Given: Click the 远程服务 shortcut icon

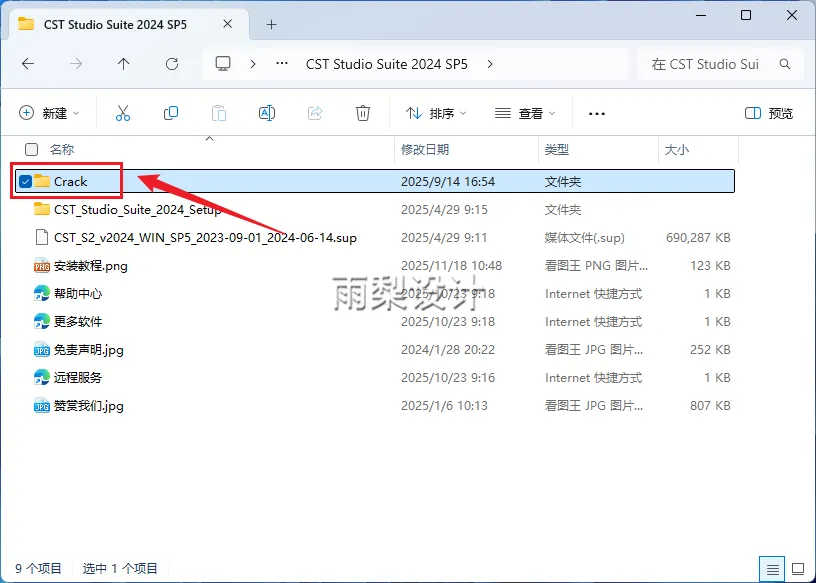Looking at the screenshot, I should tap(42, 377).
